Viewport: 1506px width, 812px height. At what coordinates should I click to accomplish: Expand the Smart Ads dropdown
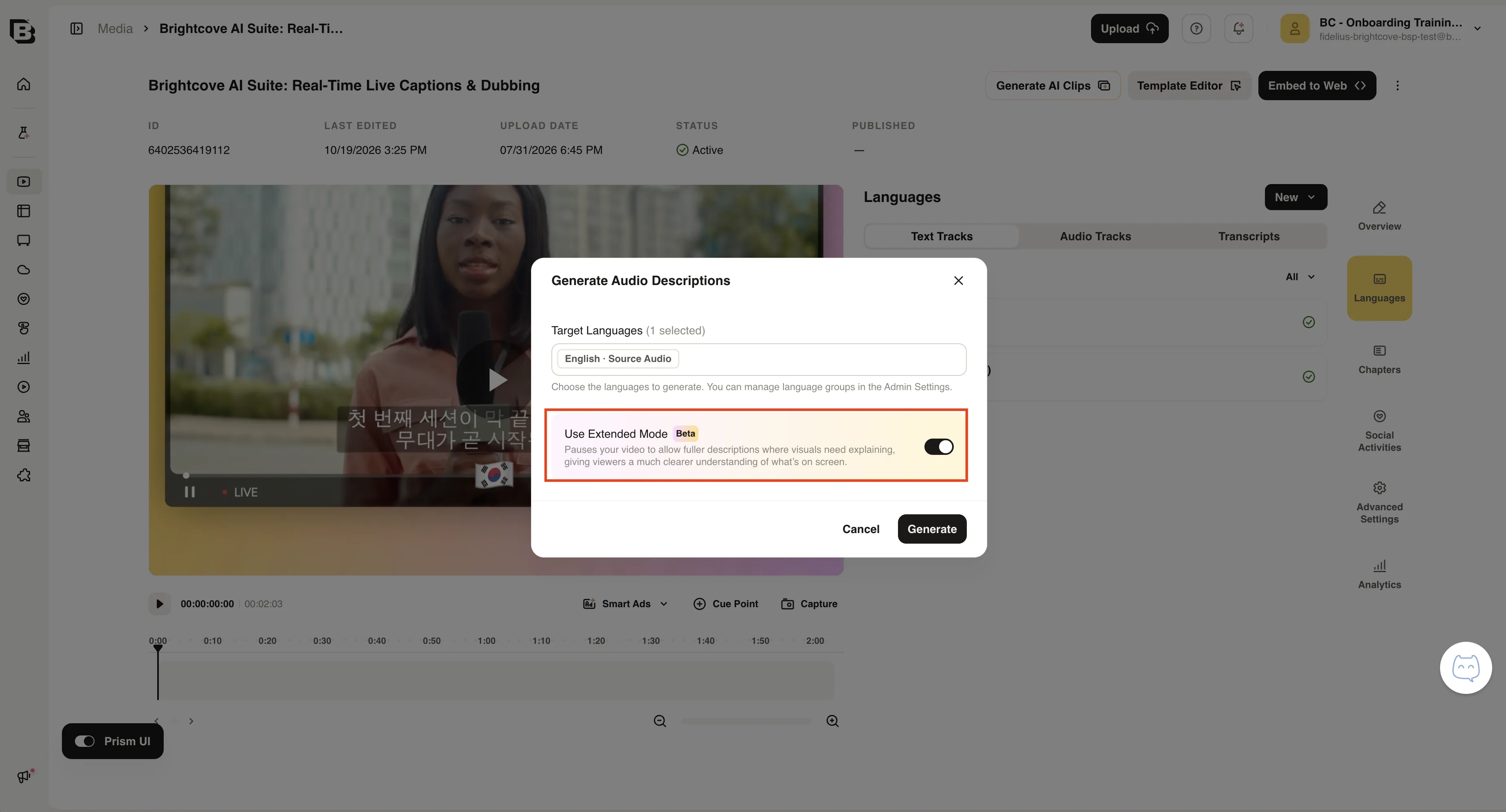[x=625, y=604]
